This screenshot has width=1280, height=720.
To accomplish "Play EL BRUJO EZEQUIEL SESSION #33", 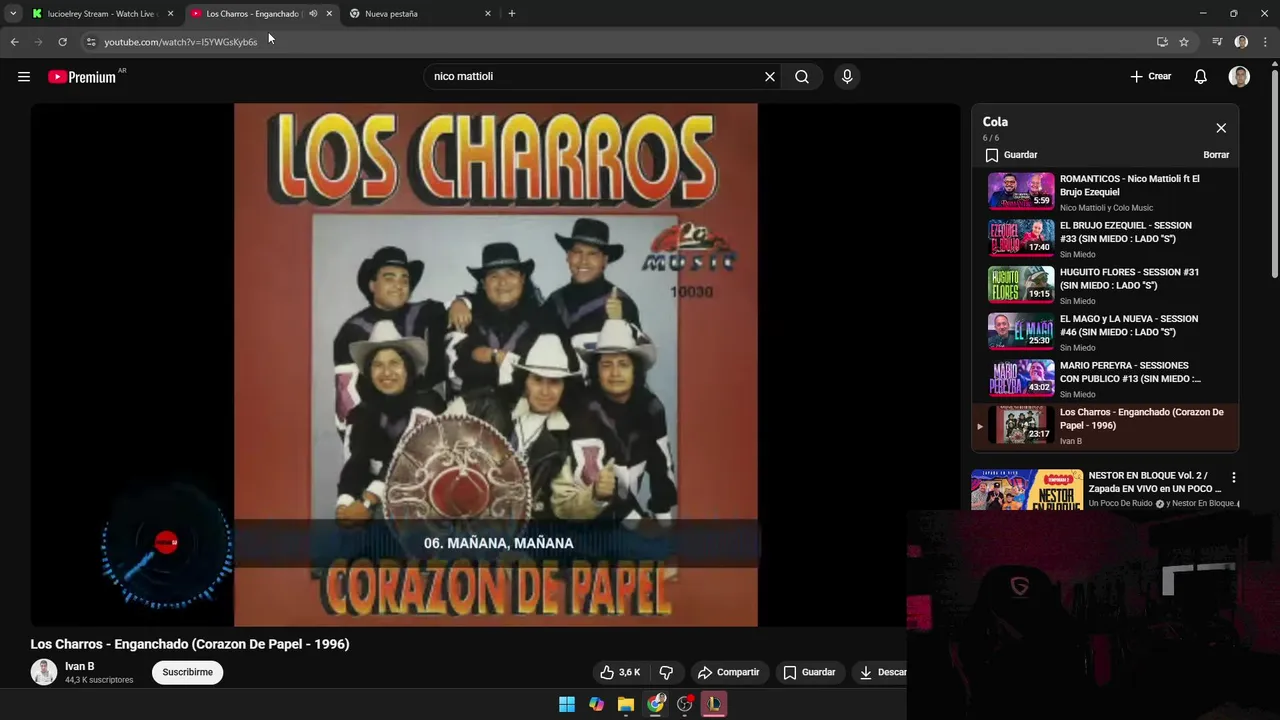I will tap(1105, 239).
